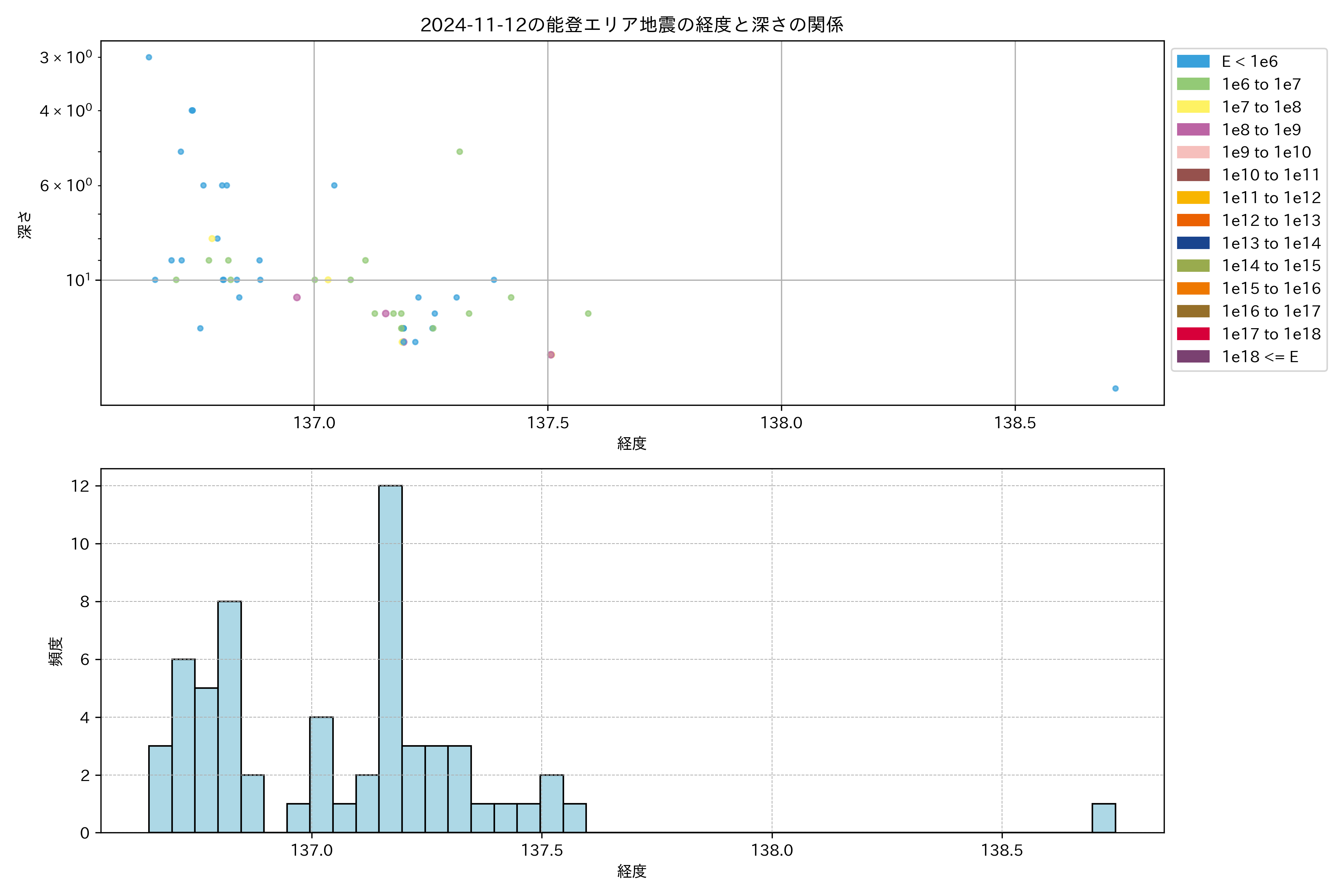Click the tallest histogram bar with frequency 12
Viewport: 1344px width, 896px height.
click(x=390, y=658)
